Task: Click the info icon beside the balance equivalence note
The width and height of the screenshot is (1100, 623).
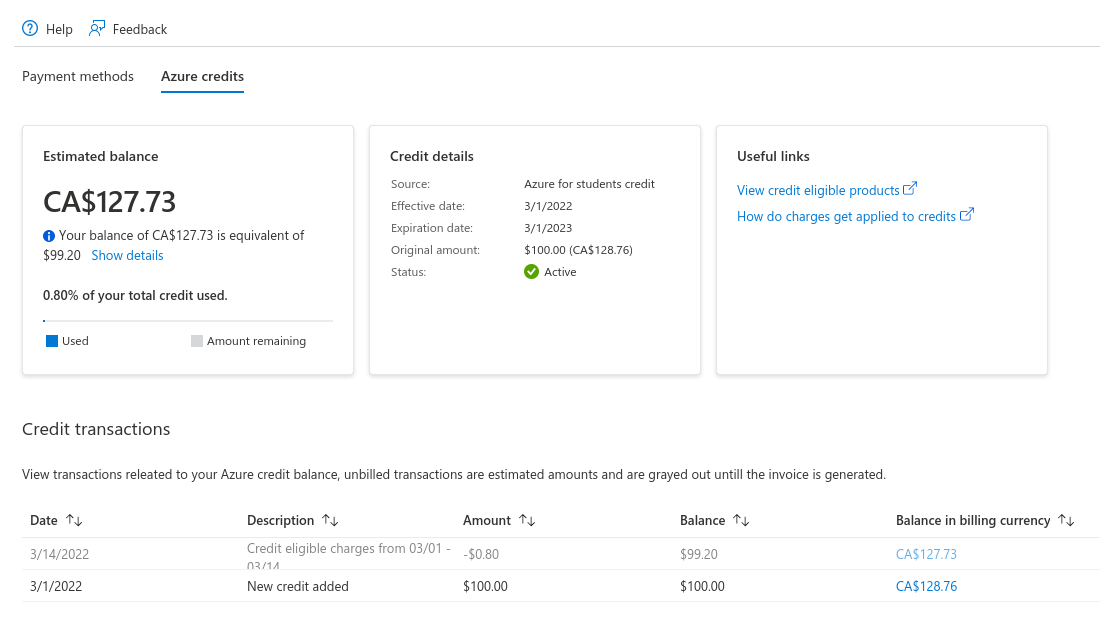Action: (49, 235)
